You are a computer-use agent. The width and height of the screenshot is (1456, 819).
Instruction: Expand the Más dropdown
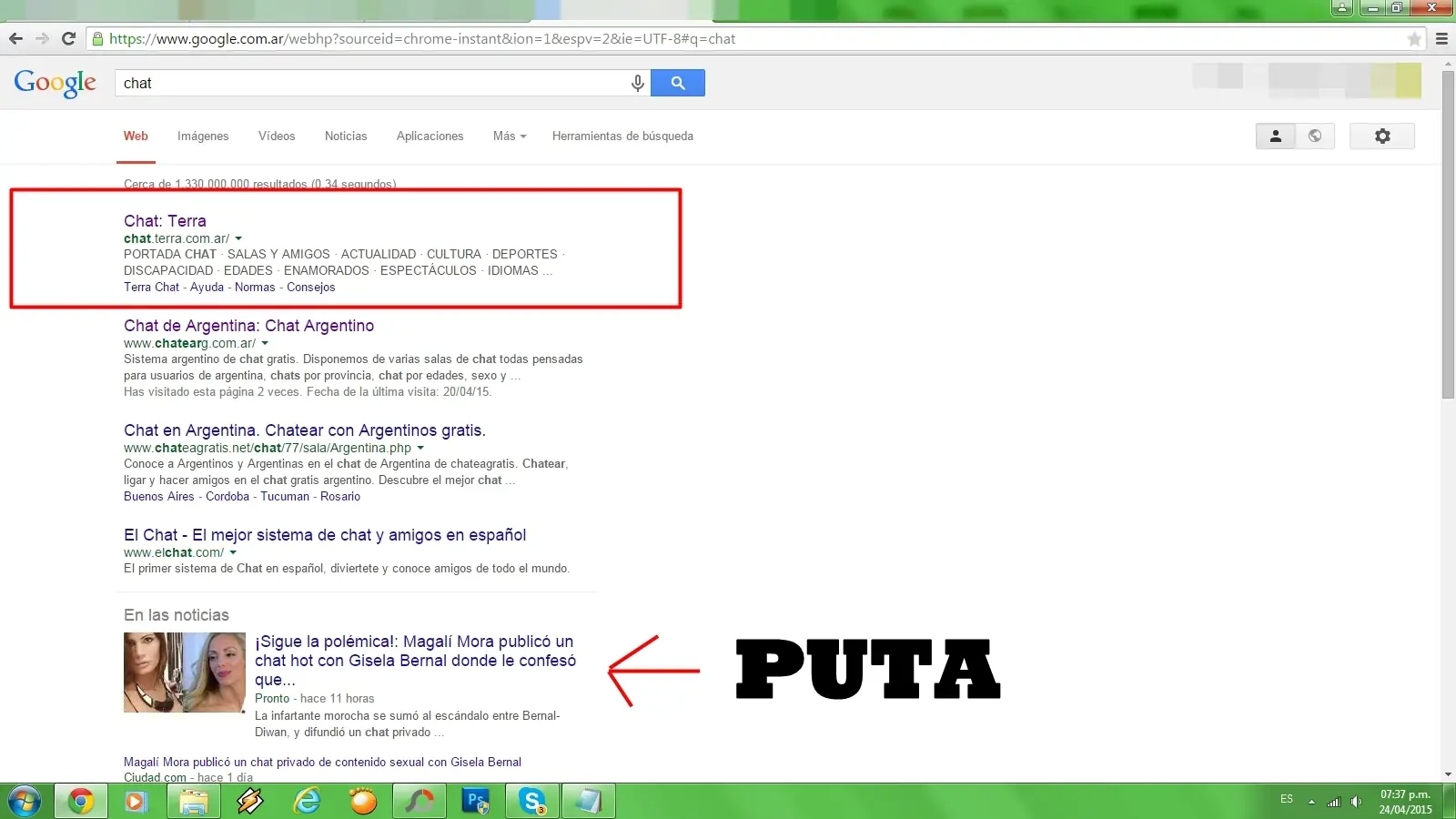(x=510, y=136)
